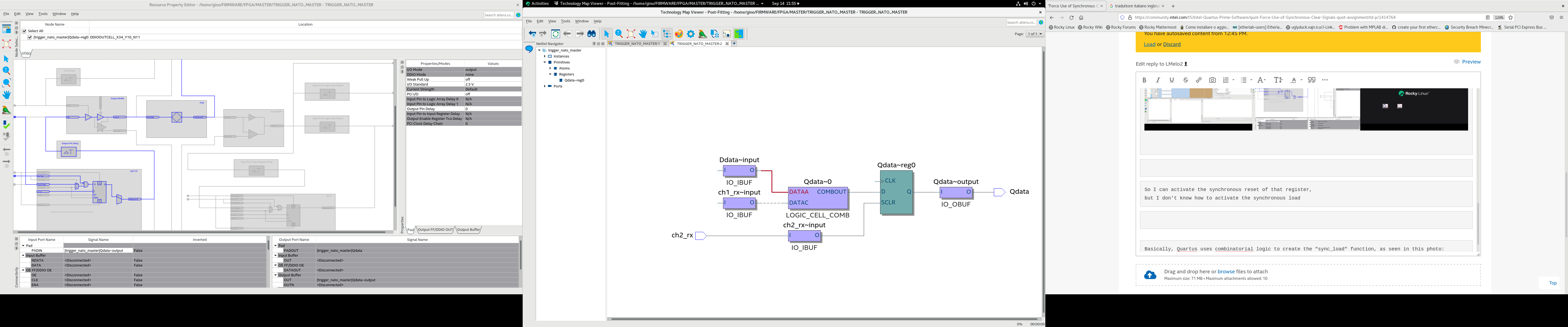Click the refresh icon in Technology Map toolbar

pyautogui.click(x=555, y=34)
